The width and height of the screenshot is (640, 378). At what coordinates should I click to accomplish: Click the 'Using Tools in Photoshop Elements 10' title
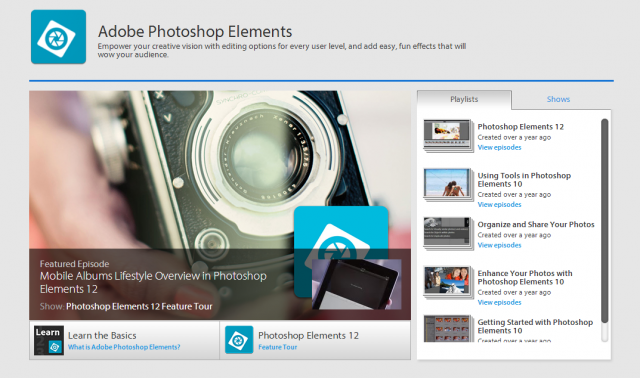(524, 180)
